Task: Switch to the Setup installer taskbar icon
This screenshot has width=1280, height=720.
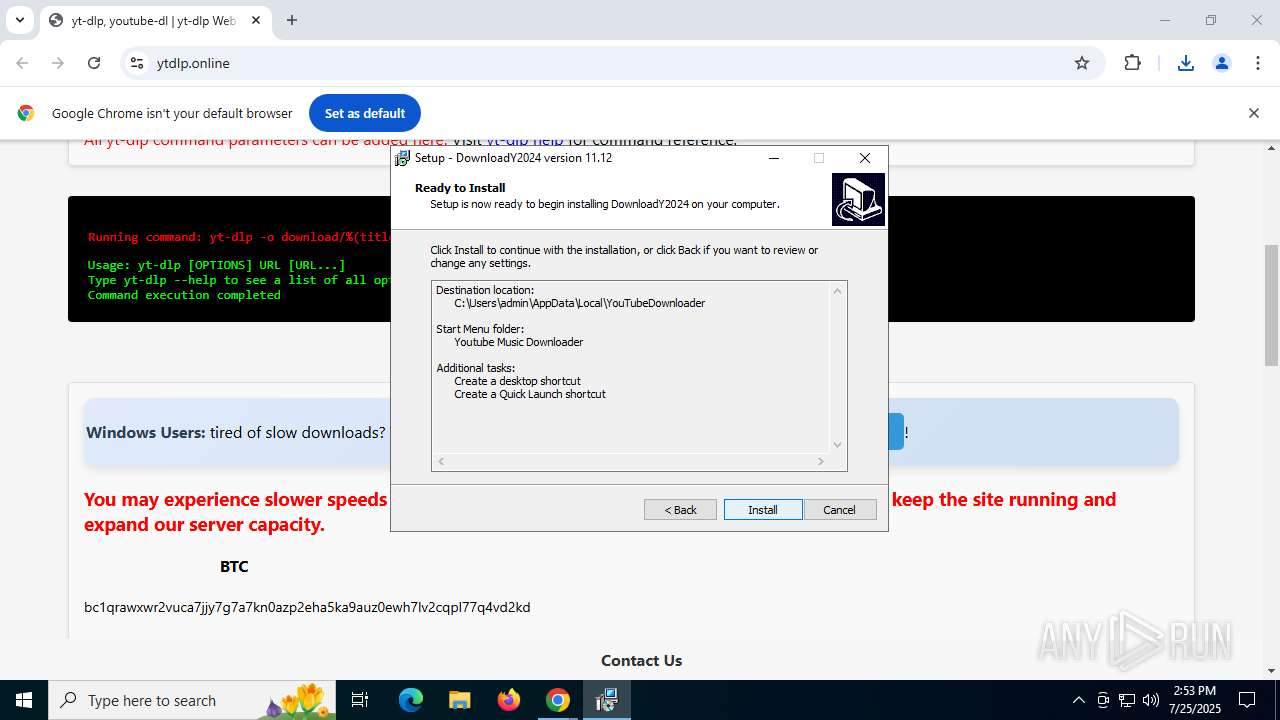Action: tap(607, 700)
